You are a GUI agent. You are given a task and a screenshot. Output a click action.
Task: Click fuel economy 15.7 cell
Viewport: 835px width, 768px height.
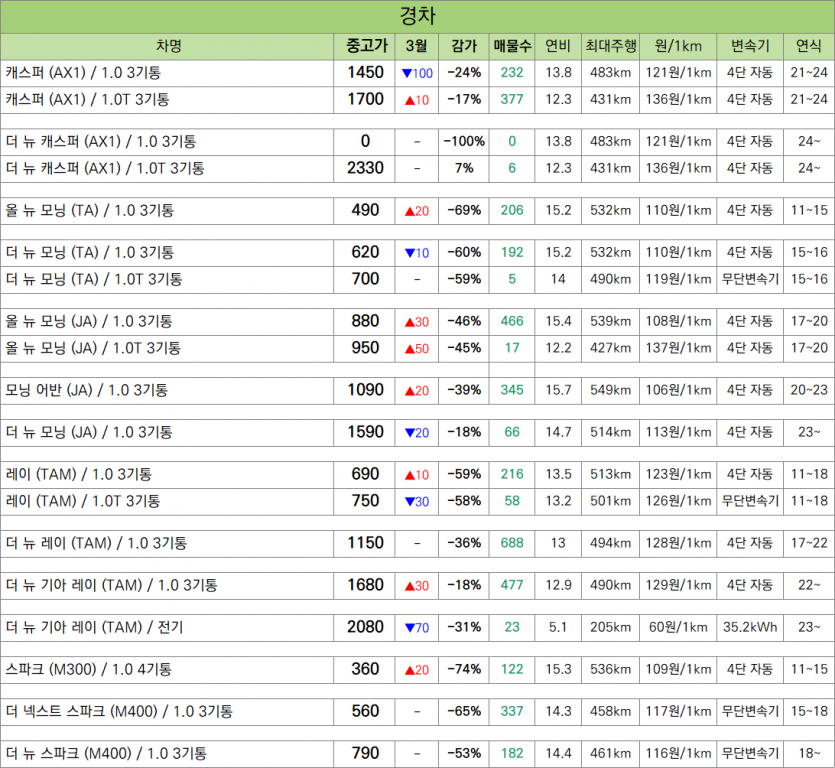pos(558,390)
